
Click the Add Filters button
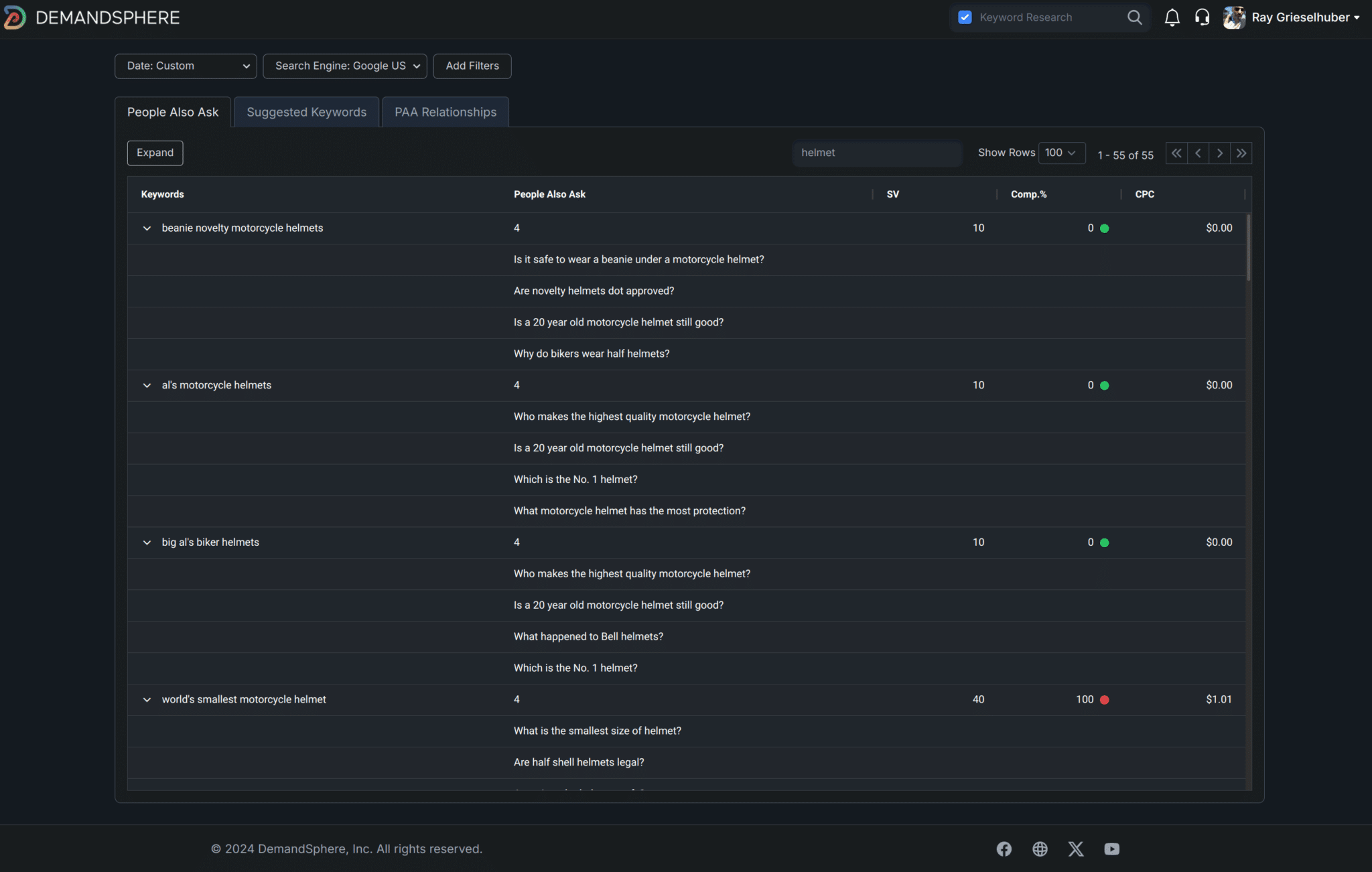(472, 66)
